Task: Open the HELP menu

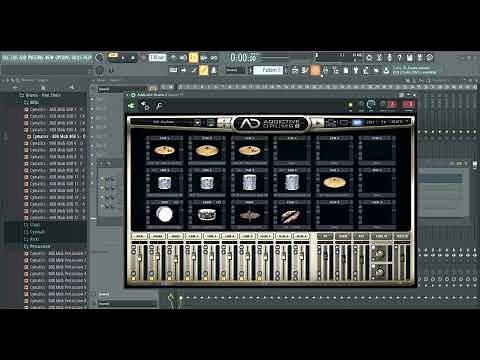Action: pyautogui.click(x=87, y=58)
